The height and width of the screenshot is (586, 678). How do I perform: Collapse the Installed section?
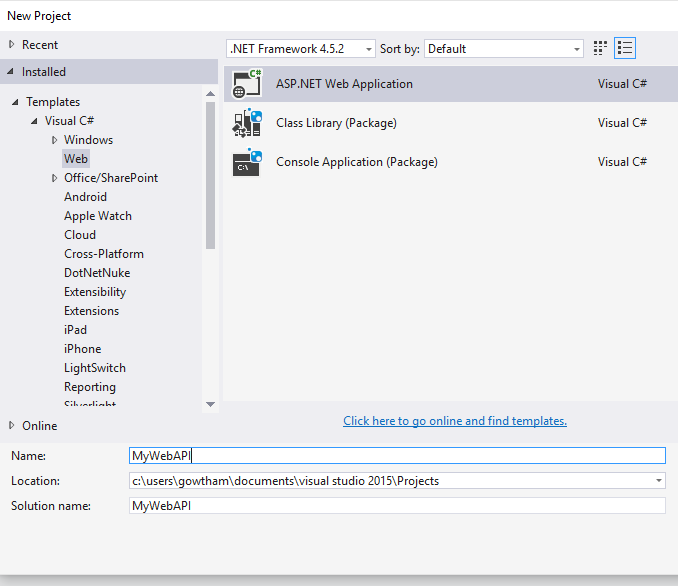click(x=11, y=71)
